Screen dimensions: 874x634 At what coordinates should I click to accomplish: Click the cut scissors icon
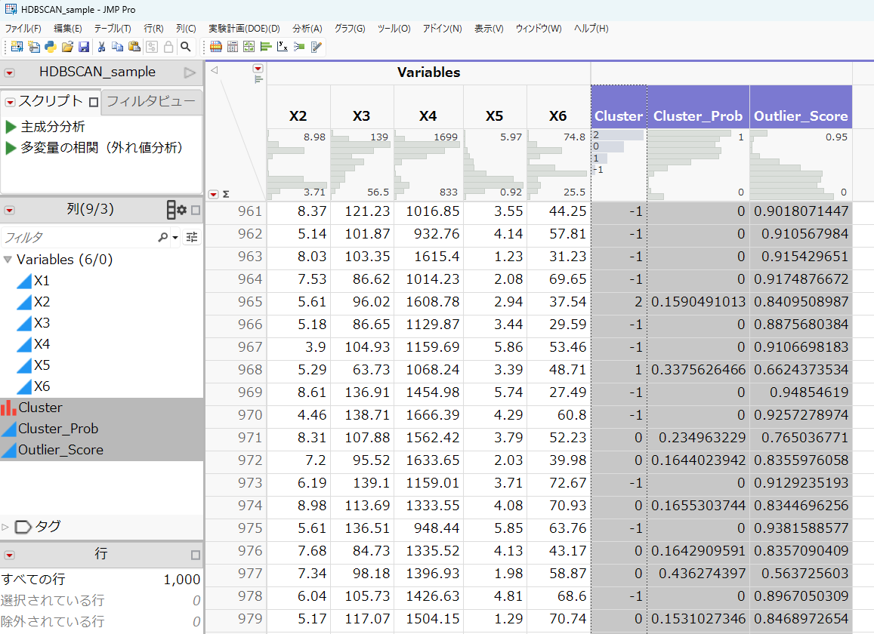[101, 47]
